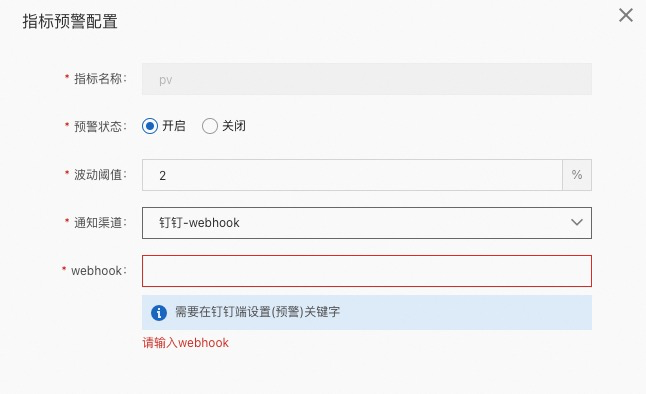Click the 波动阈值 field label
Viewport: 646px width, 394px height.
tap(100, 175)
